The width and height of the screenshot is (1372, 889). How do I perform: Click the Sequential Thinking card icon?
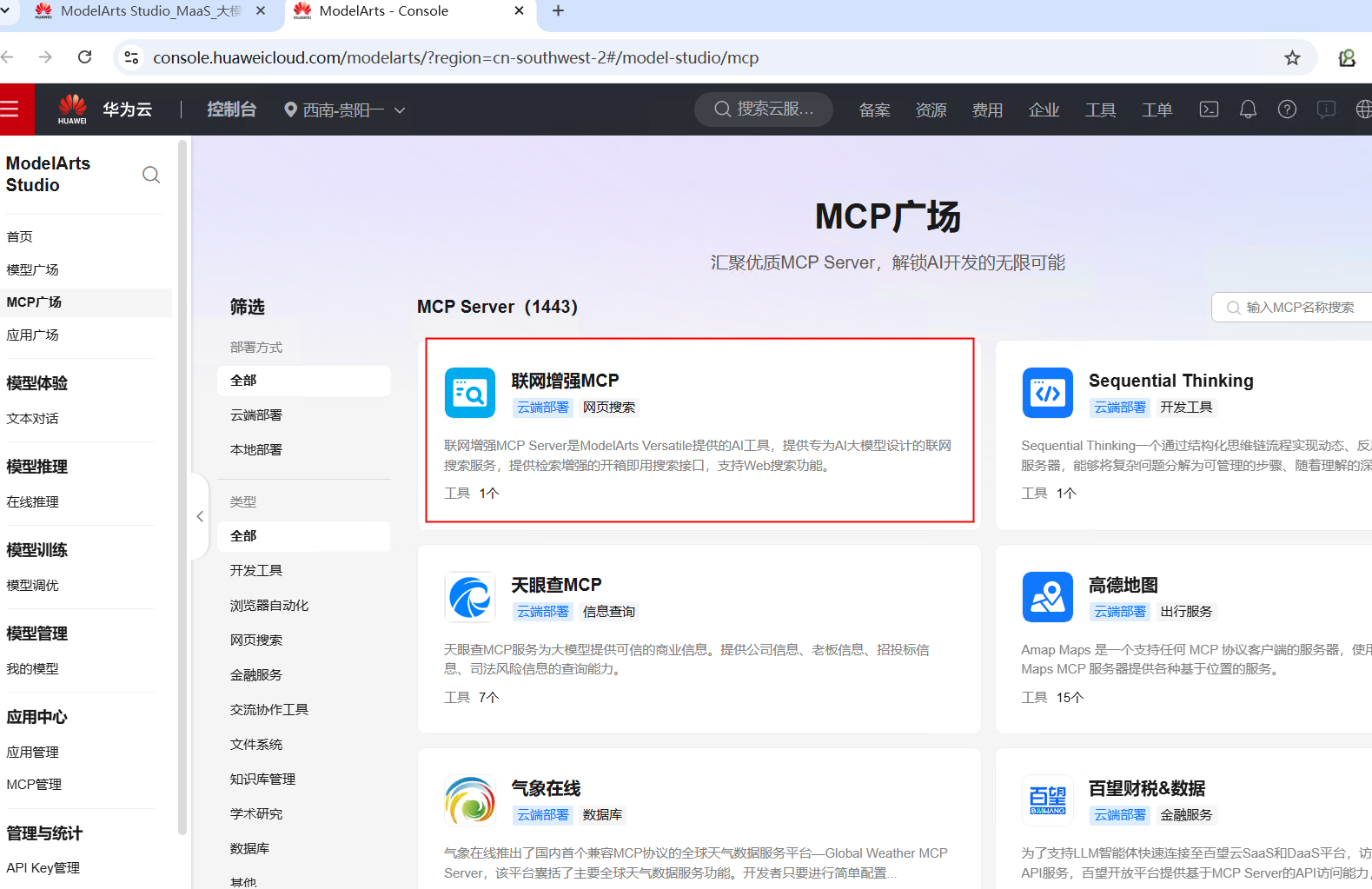point(1048,393)
